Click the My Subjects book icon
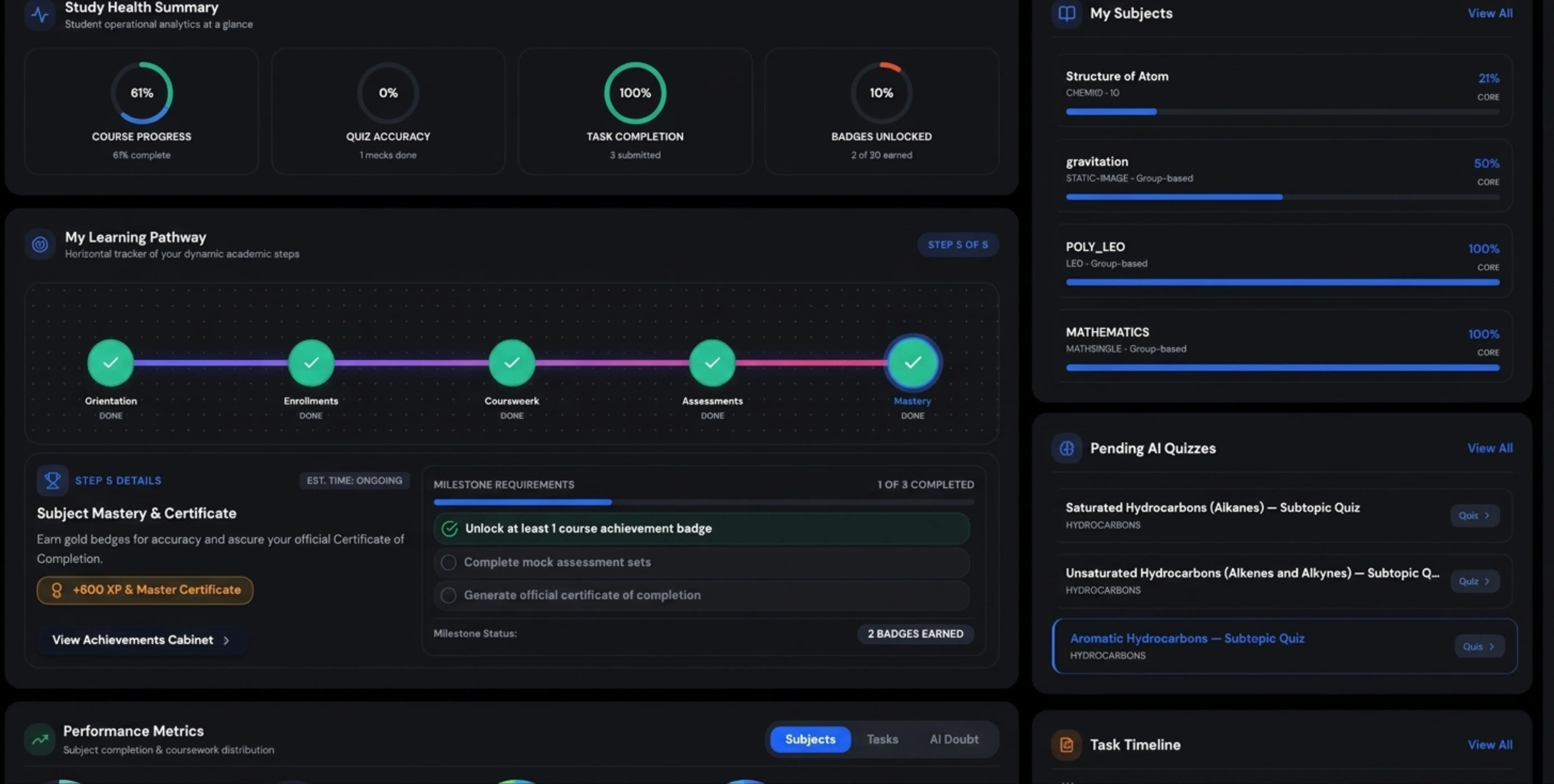 click(1067, 13)
